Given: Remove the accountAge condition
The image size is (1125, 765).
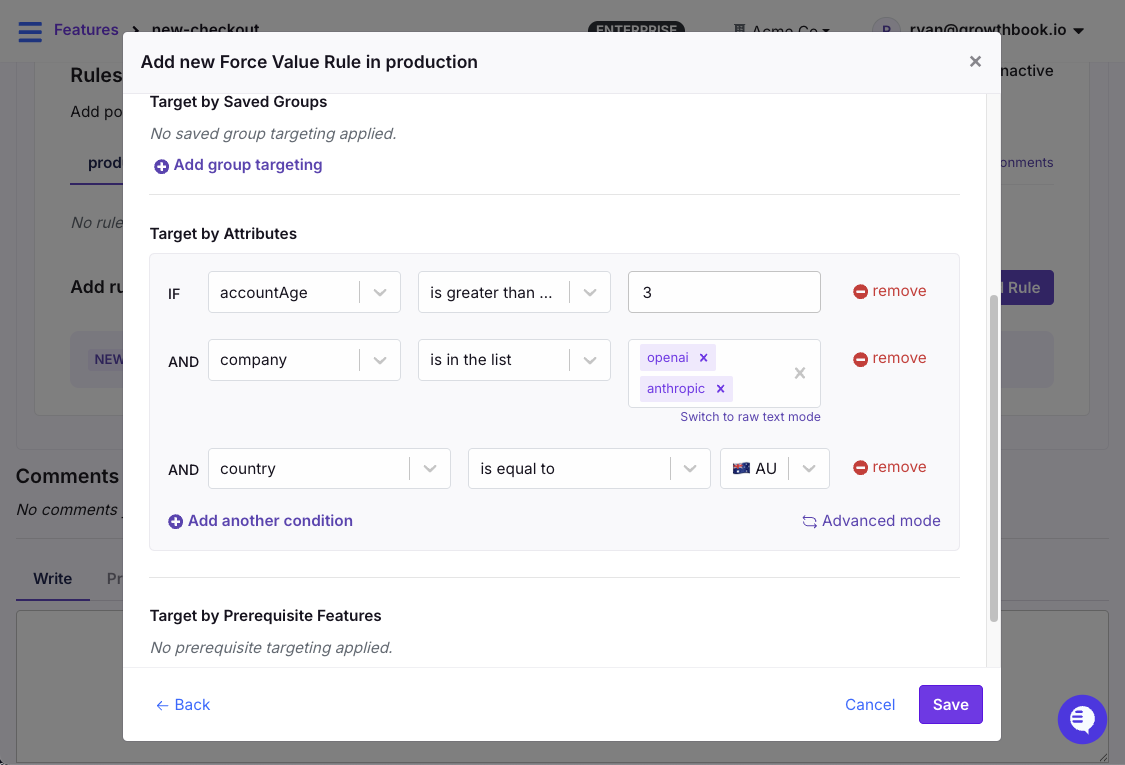Looking at the screenshot, I should (889, 291).
